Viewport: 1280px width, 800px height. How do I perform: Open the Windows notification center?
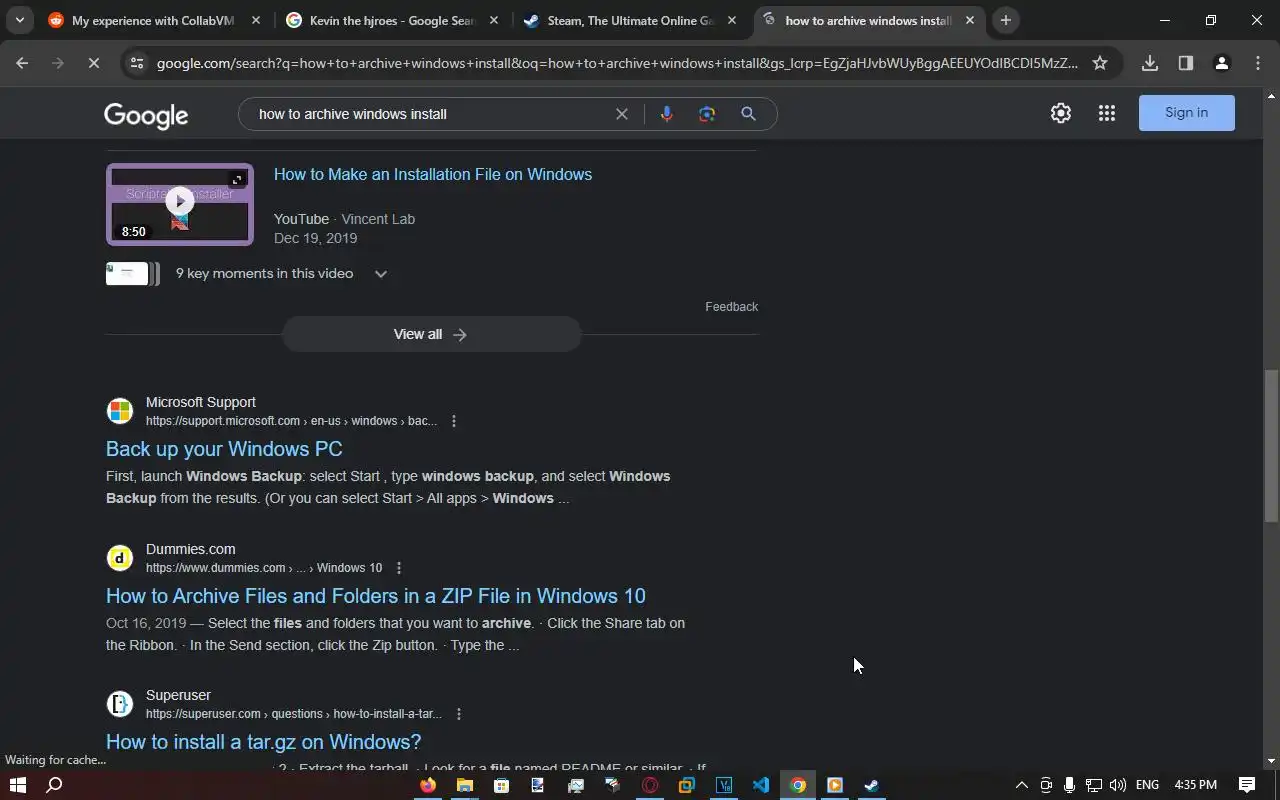(1247, 785)
